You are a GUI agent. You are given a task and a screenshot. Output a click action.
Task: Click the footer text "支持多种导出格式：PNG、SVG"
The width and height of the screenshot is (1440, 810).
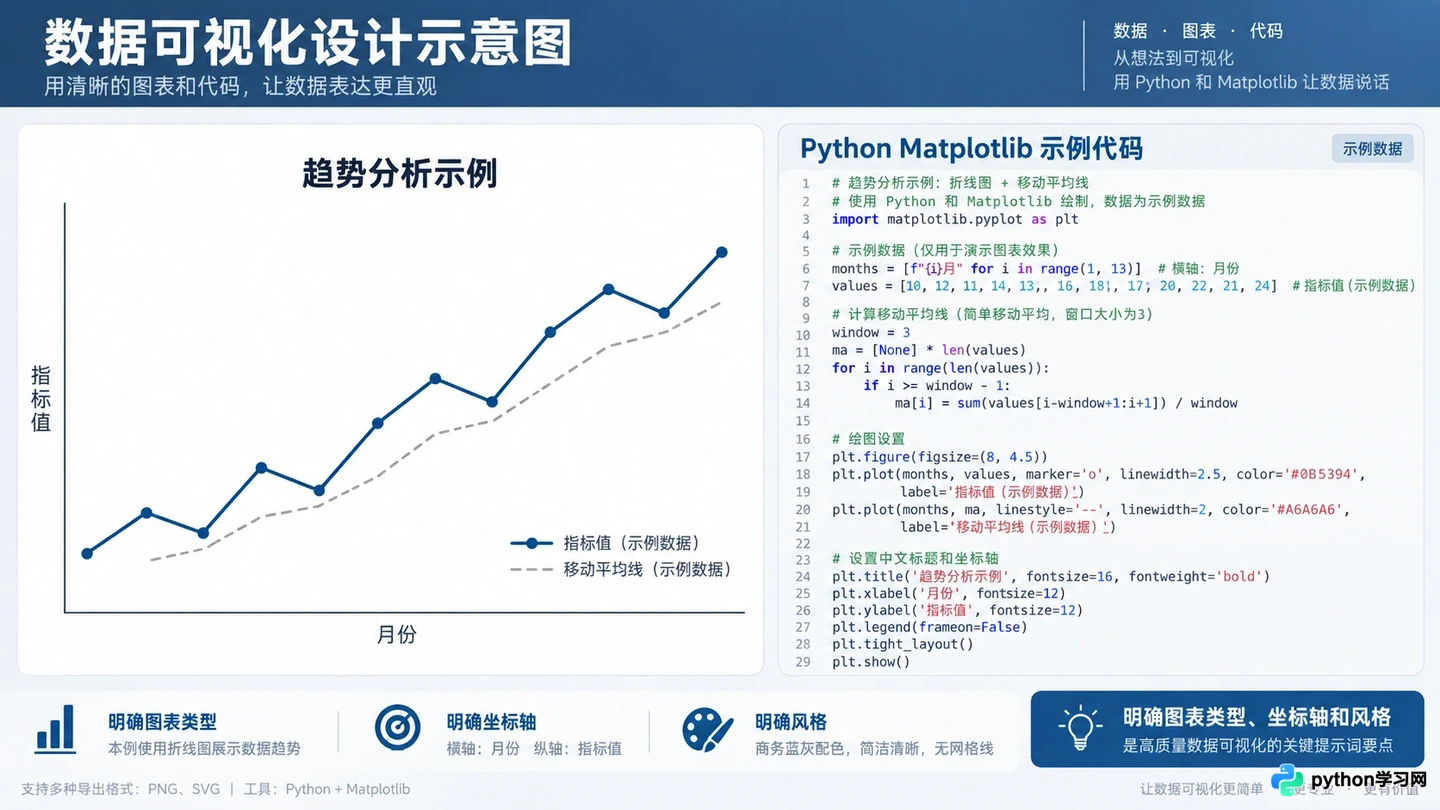click(x=120, y=789)
